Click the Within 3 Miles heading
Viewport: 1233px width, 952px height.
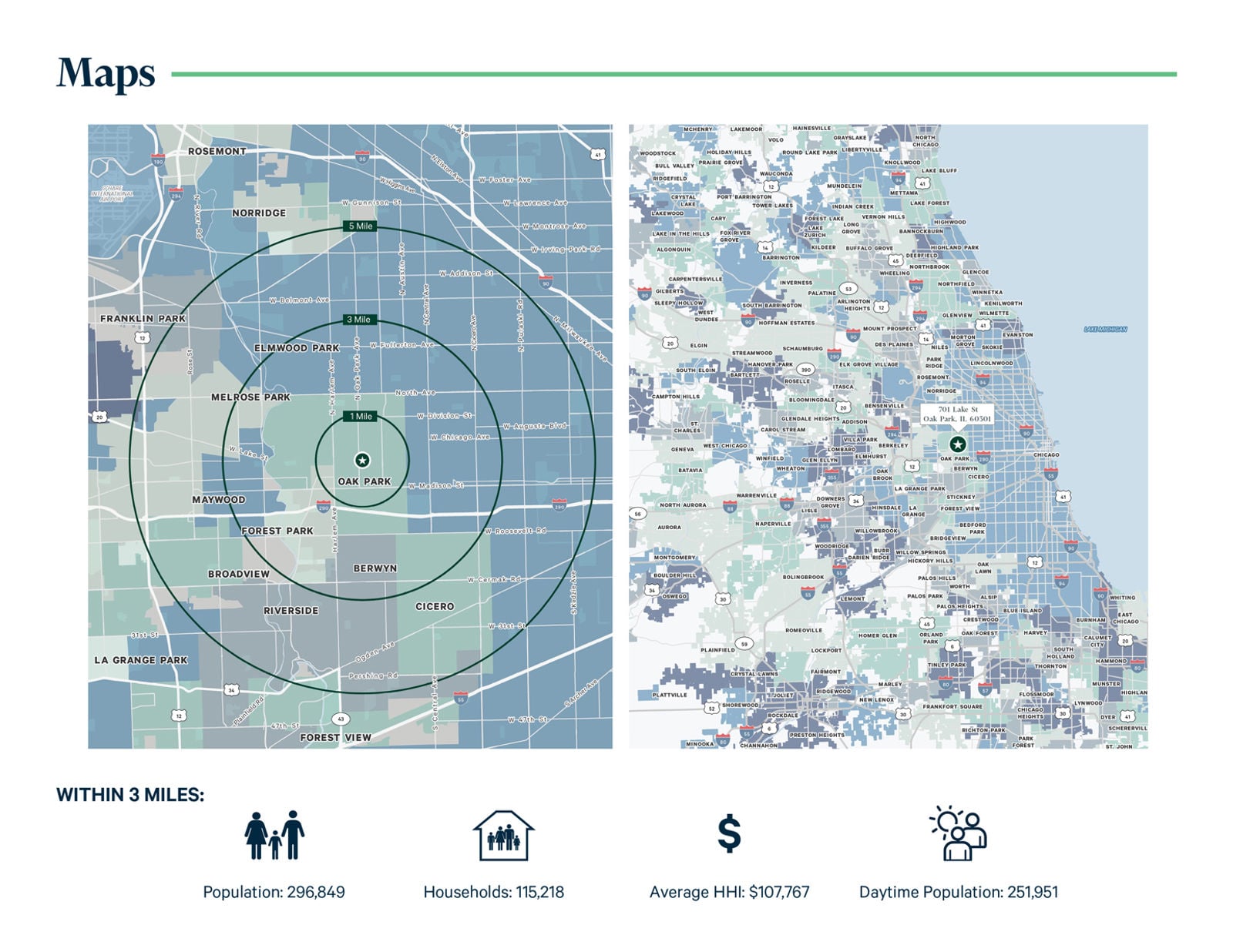click(130, 795)
